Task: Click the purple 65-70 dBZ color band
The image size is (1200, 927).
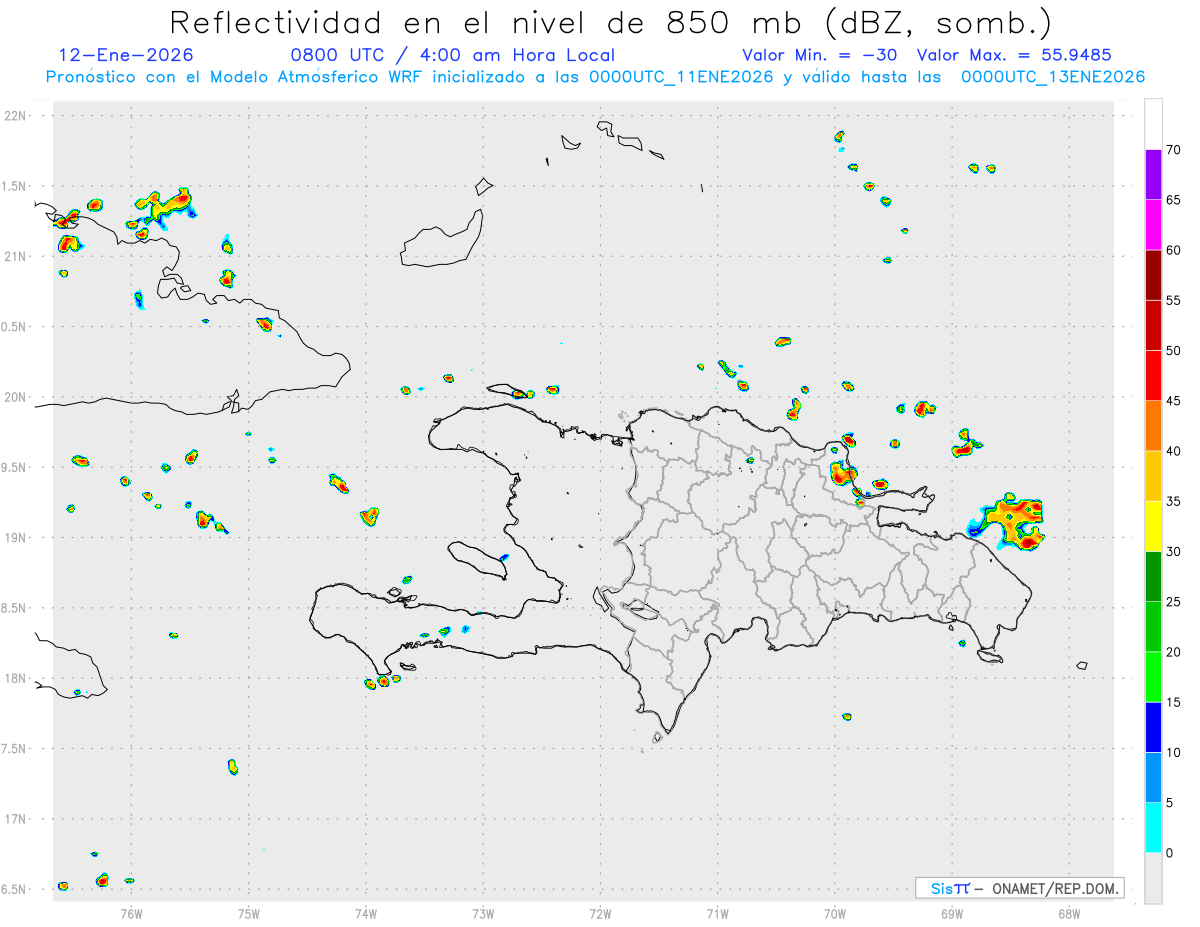Action: [x=1153, y=175]
